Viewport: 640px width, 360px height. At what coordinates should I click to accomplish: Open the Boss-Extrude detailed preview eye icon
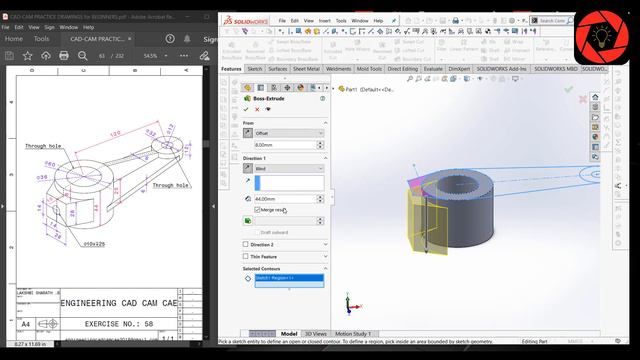tap(268, 109)
